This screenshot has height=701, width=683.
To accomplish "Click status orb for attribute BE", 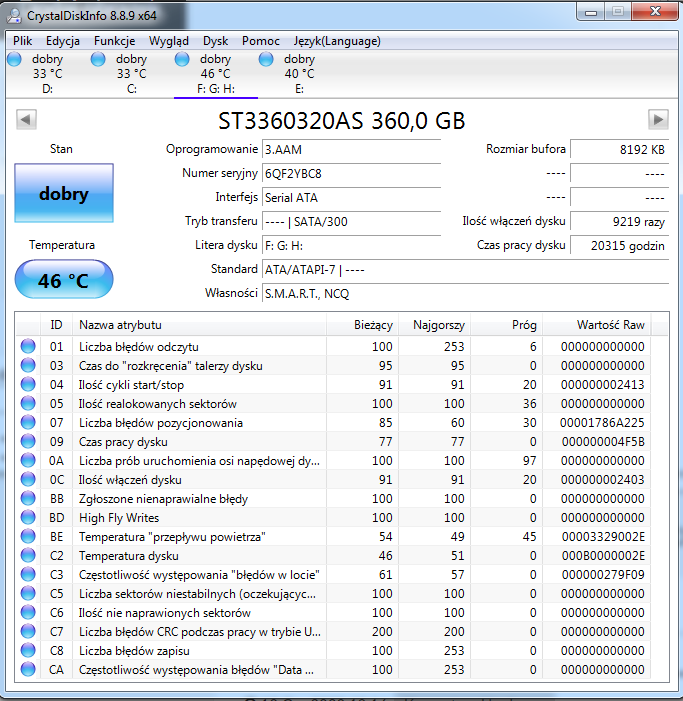I will [28, 536].
